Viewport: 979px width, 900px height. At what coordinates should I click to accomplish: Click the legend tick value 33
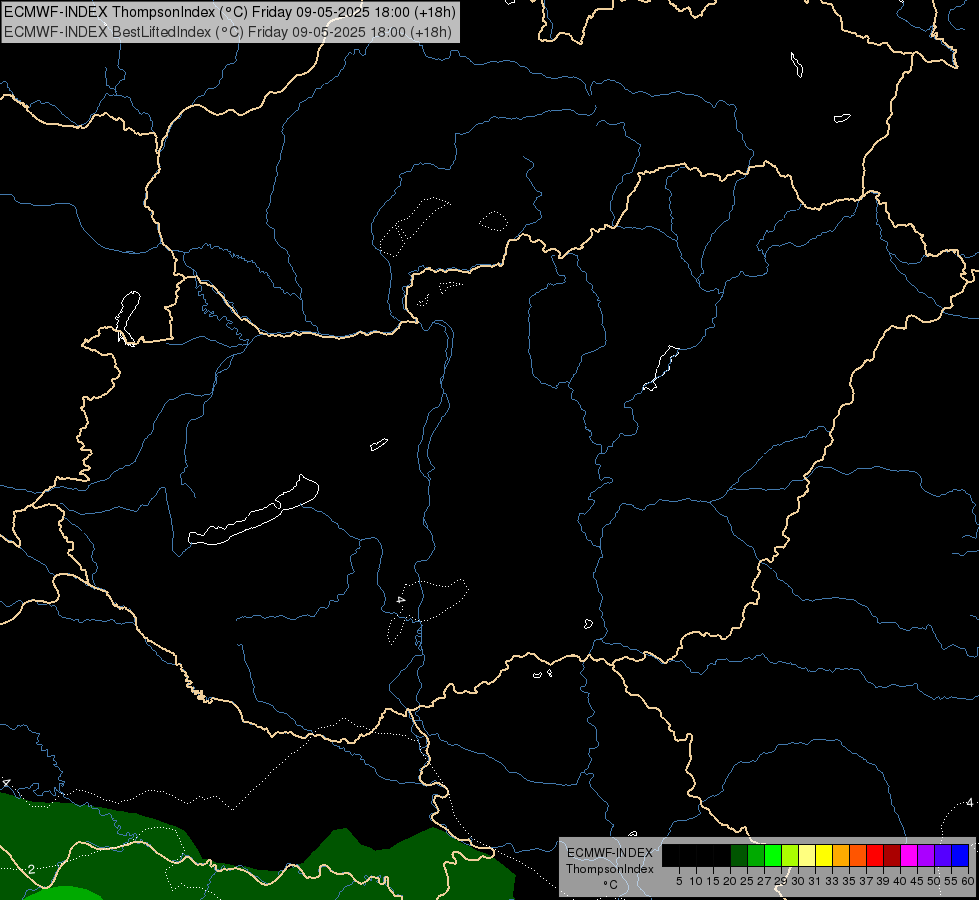[832, 881]
